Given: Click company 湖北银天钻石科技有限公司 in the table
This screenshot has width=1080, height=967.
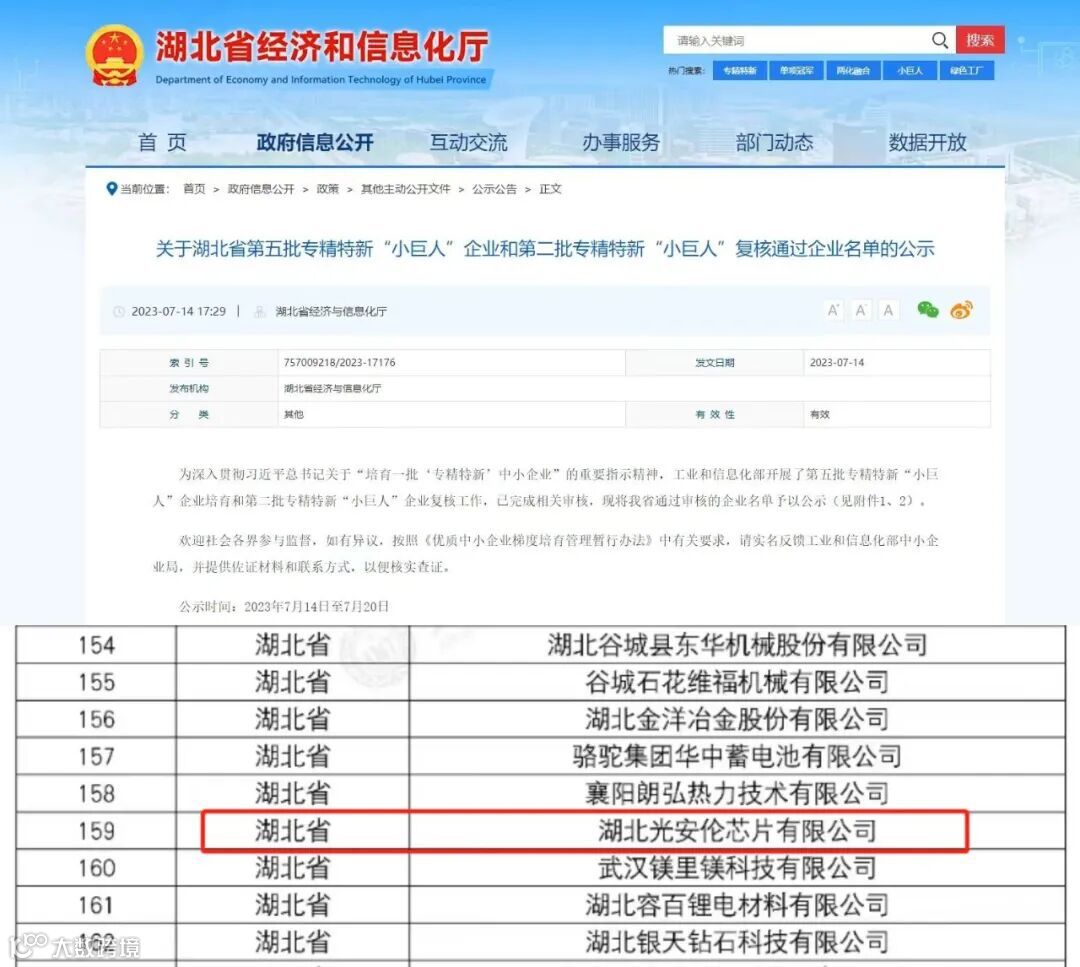Looking at the screenshot, I should tap(737, 942).
